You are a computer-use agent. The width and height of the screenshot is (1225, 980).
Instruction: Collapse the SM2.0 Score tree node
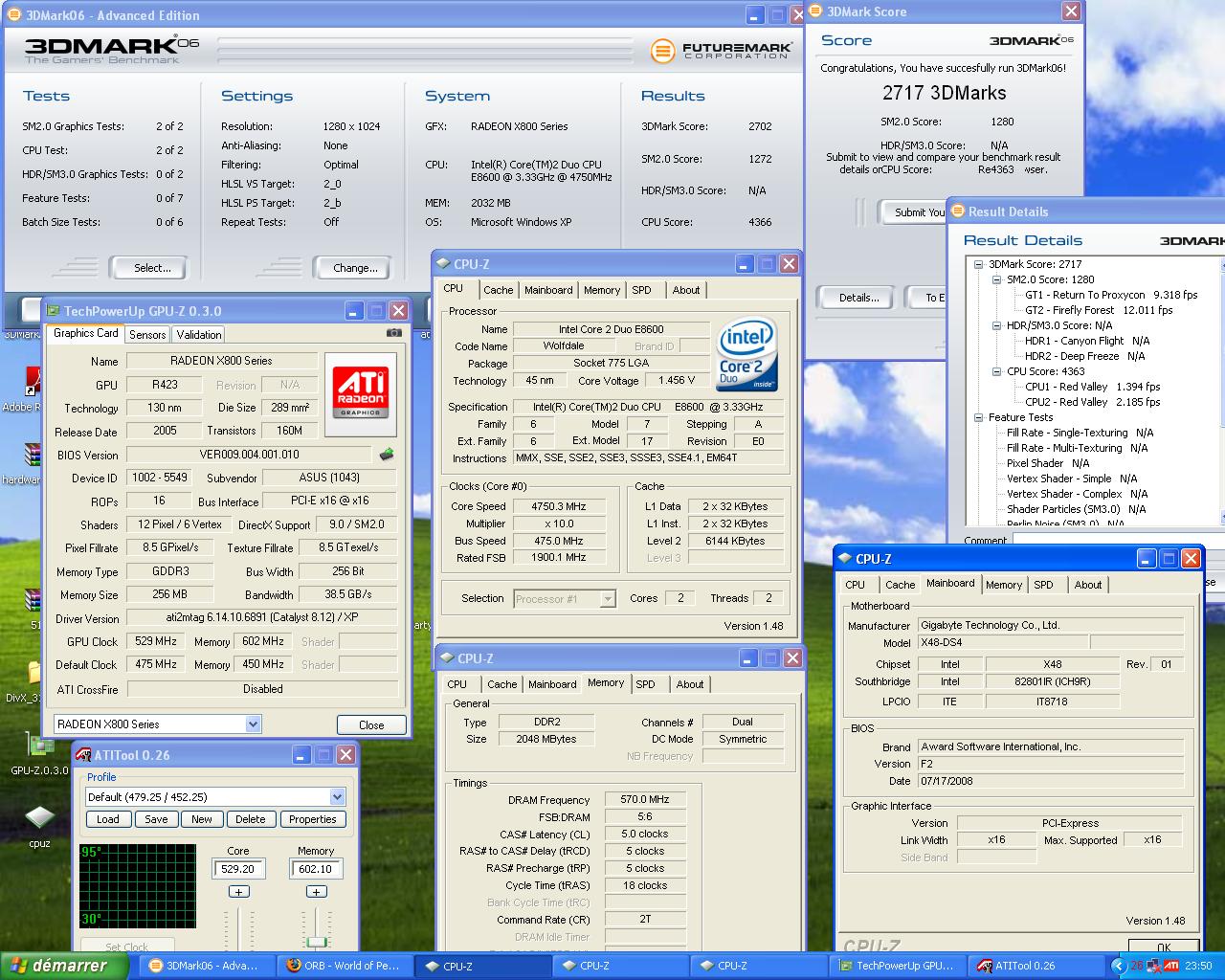[x=996, y=279]
